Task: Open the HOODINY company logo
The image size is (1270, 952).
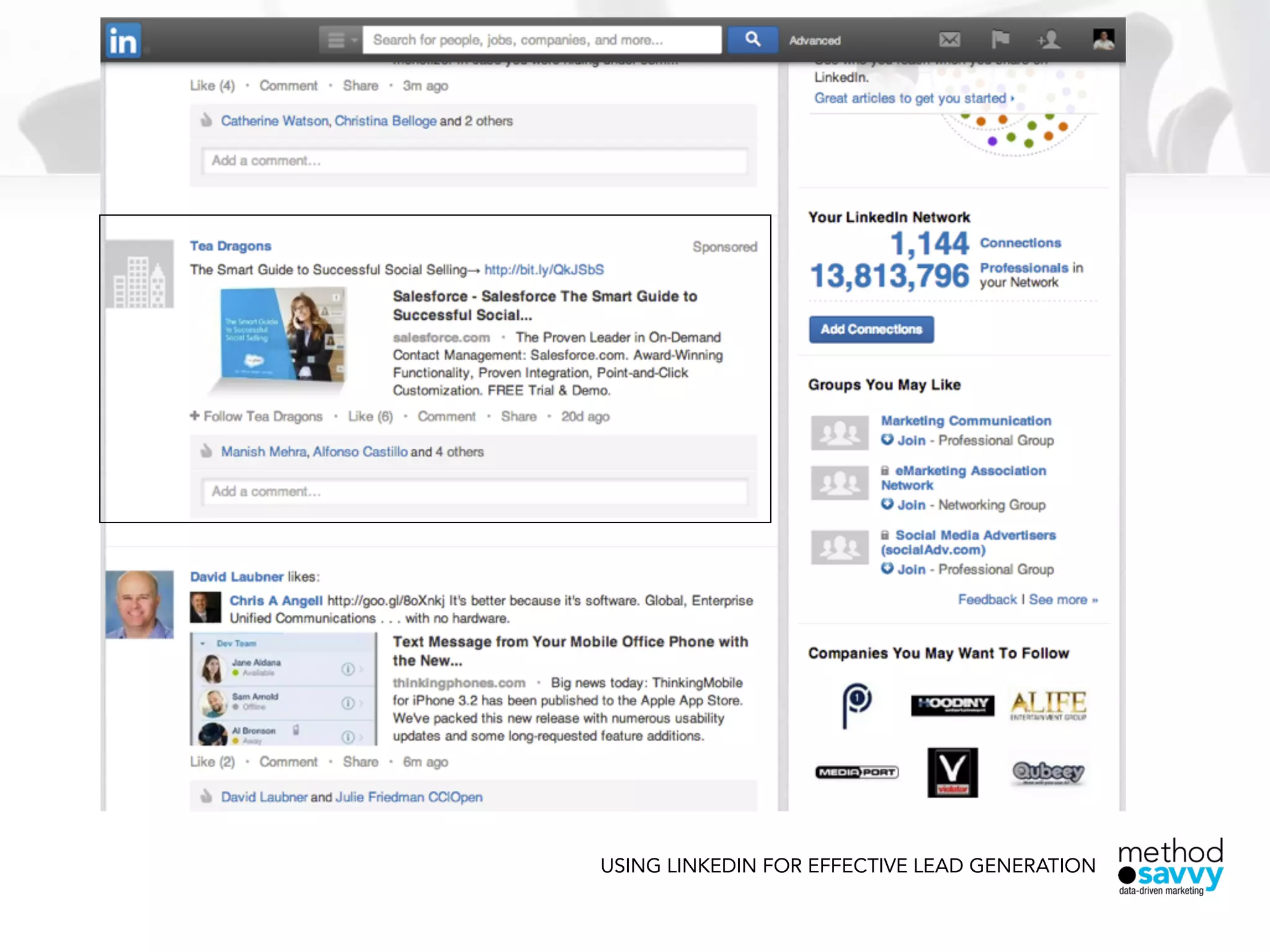Action: 952,705
